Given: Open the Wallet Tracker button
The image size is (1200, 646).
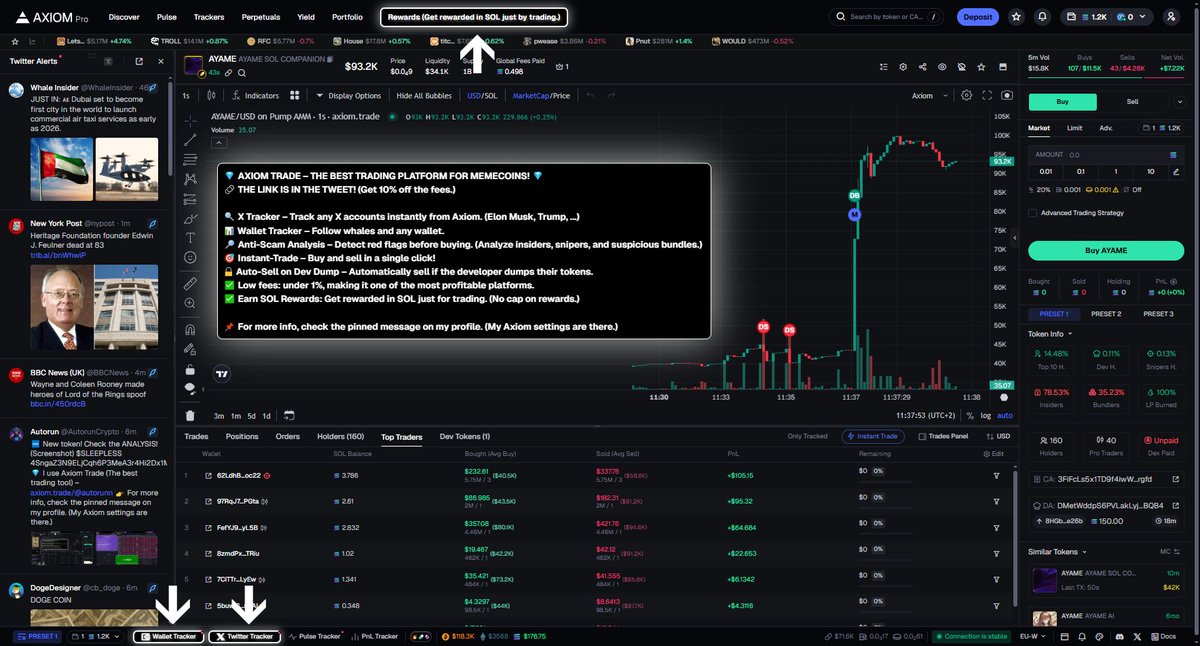Looking at the screenshot, I should tap(168, 636).
